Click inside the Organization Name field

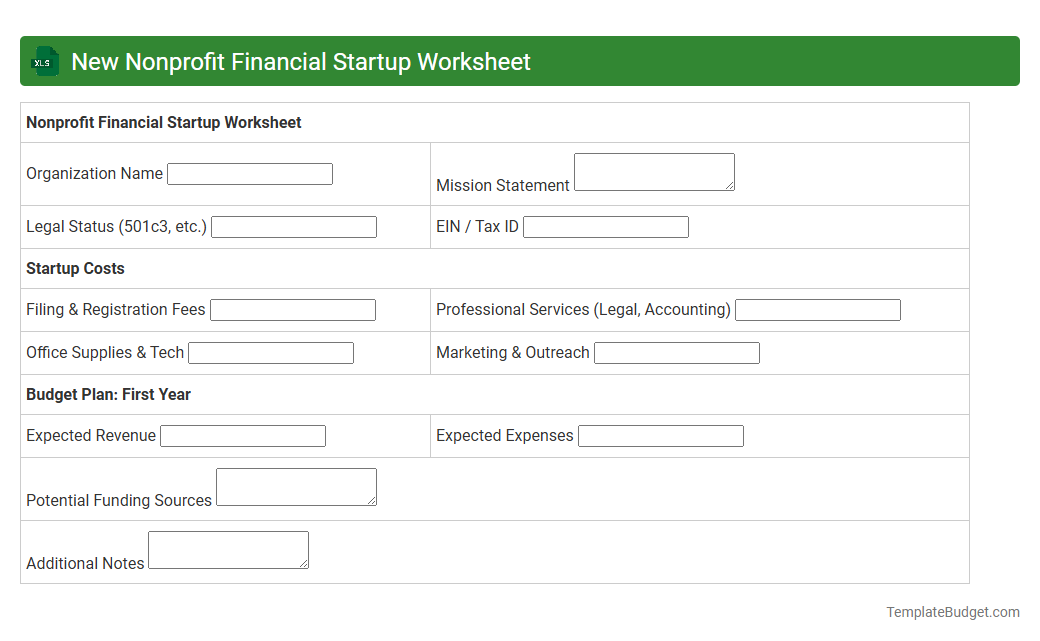point(249,173)
